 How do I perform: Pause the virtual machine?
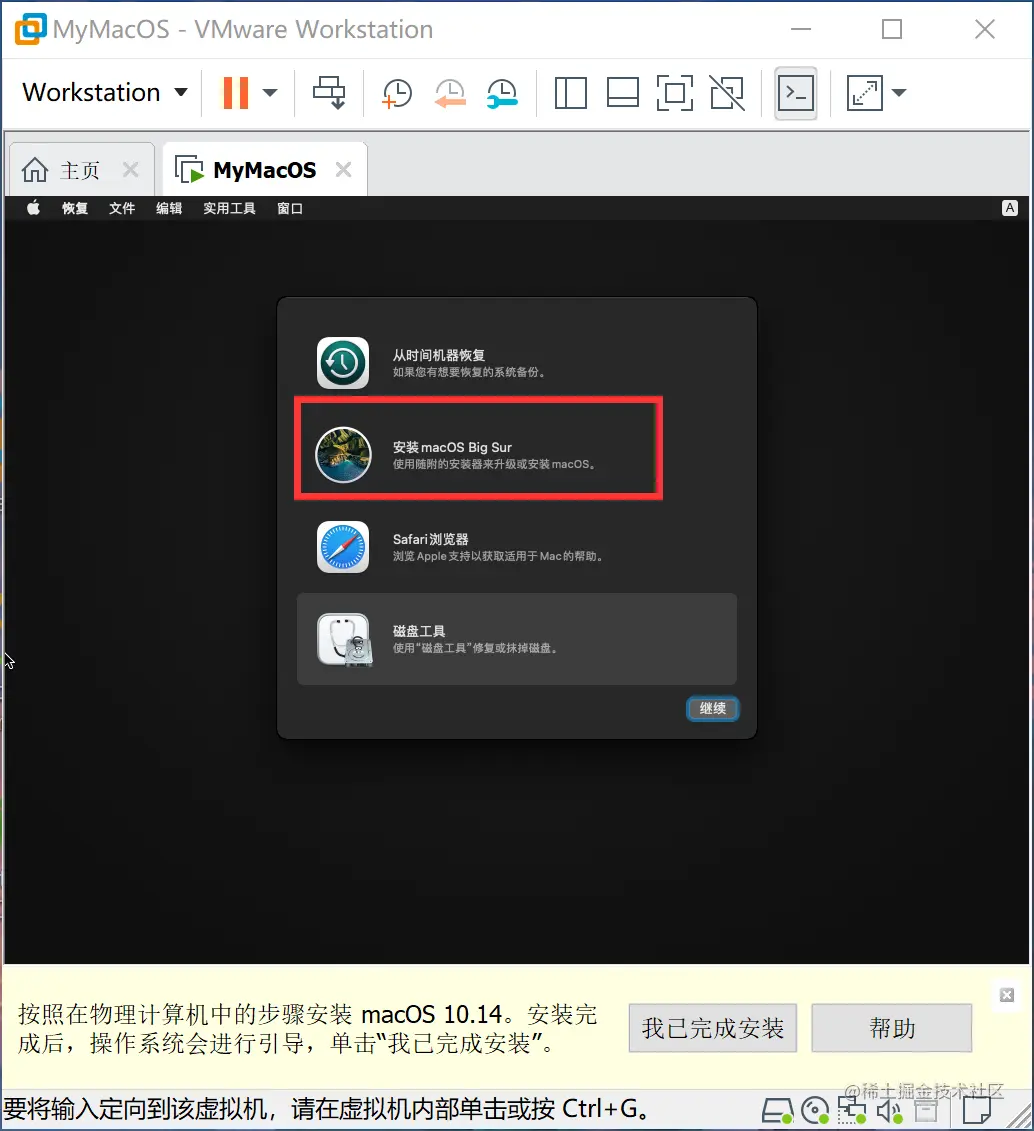(x=236, y=92)
